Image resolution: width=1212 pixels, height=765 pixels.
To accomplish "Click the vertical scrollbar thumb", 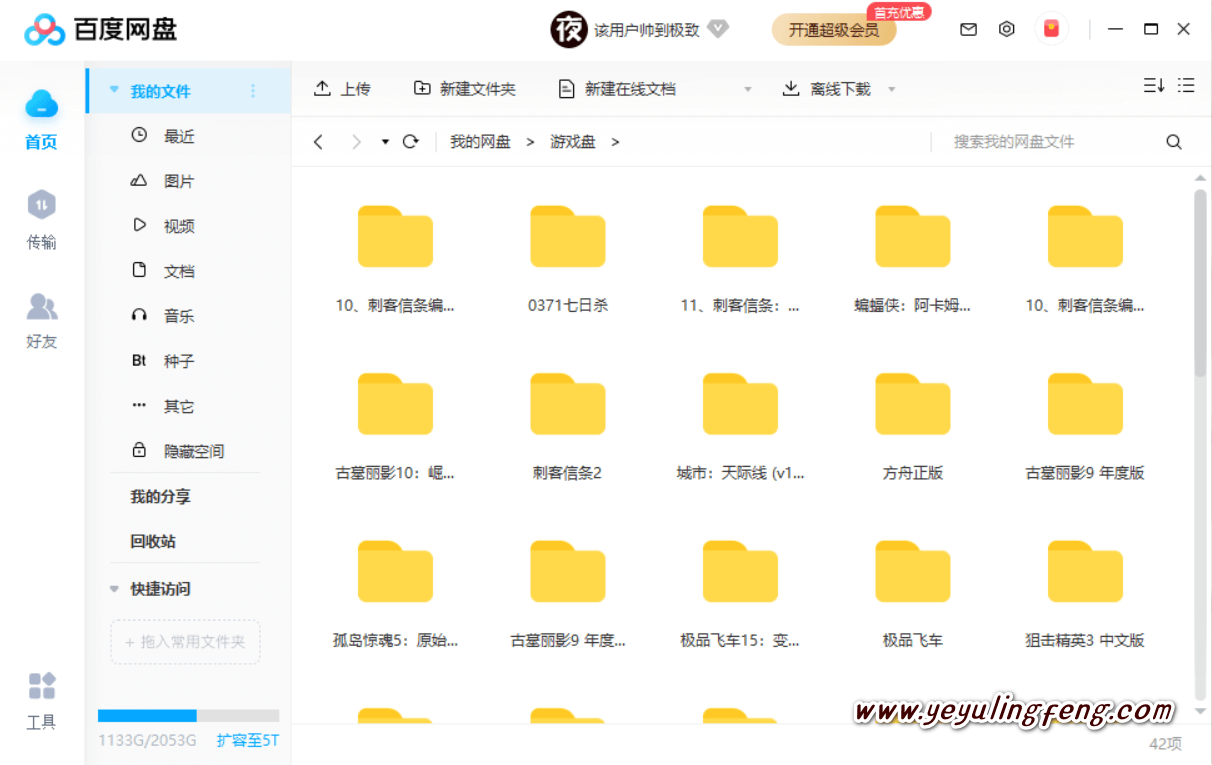I will [x=1200, y=283].
